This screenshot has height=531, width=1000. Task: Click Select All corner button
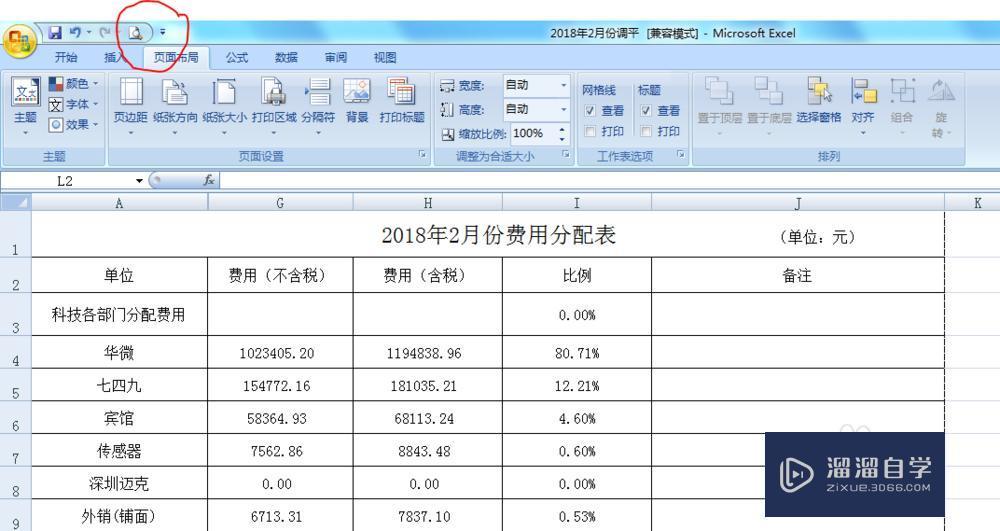click(15, 203)
